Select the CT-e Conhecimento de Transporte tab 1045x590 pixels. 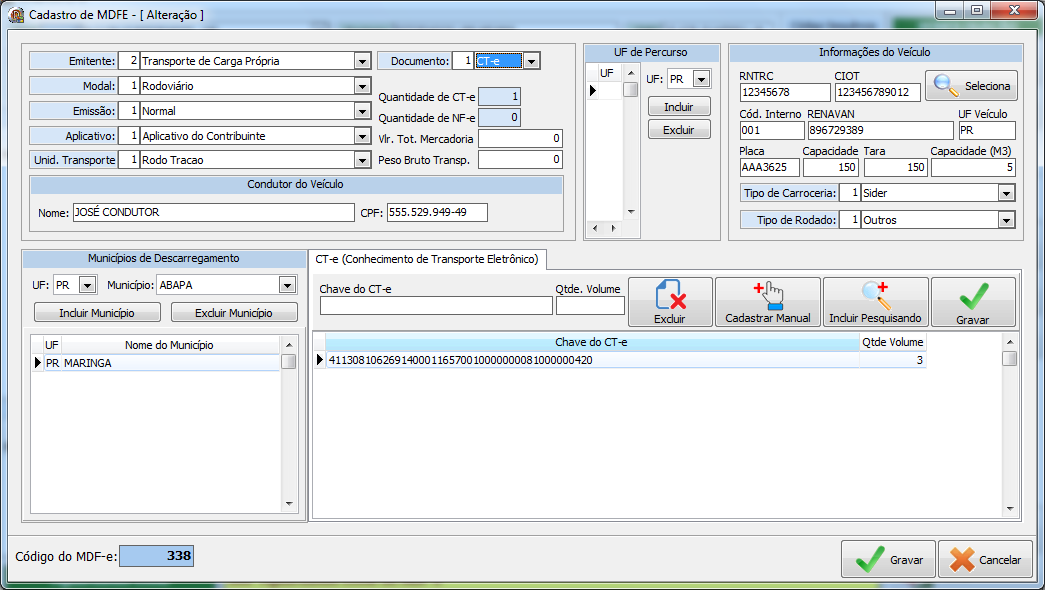click(x=427, y=259)
